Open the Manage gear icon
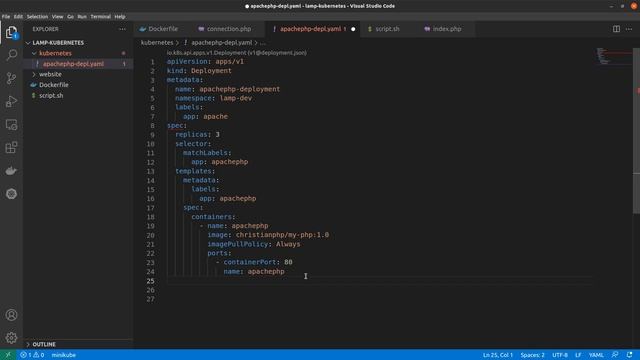The height and width of the screenshot is (360, 640). 11,338
